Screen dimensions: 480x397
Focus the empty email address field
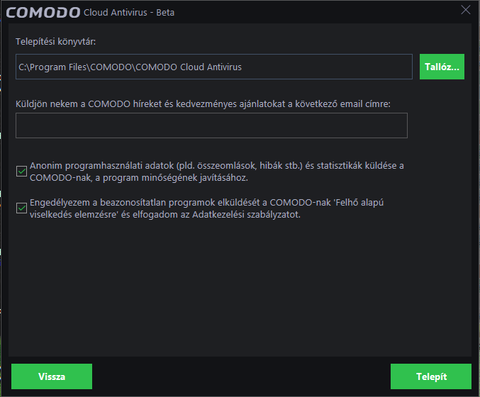pos(211,125)
